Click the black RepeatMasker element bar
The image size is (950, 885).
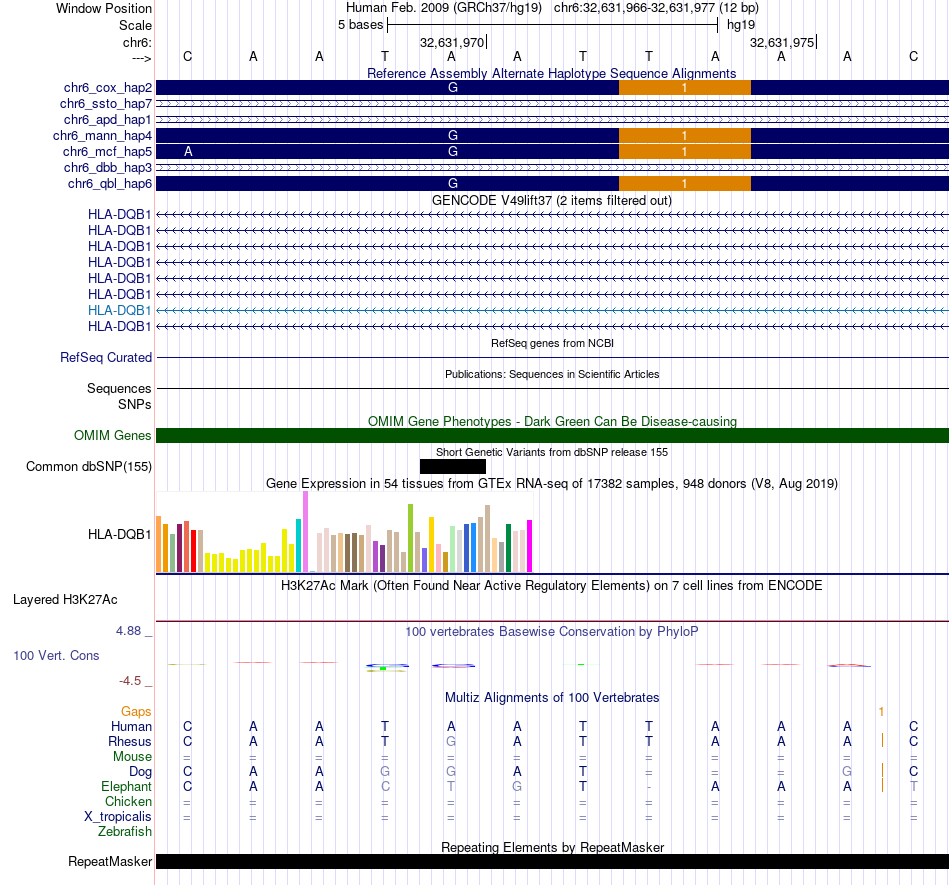click(x=552, y=861)
